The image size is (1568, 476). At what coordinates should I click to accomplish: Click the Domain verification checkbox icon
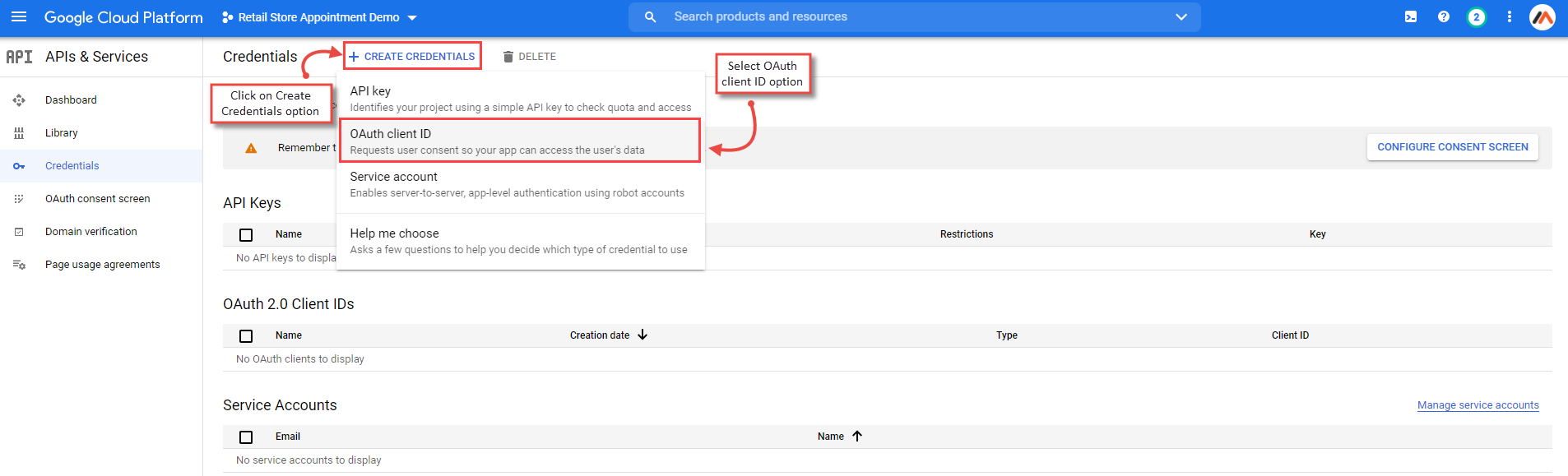click(19, 232)
